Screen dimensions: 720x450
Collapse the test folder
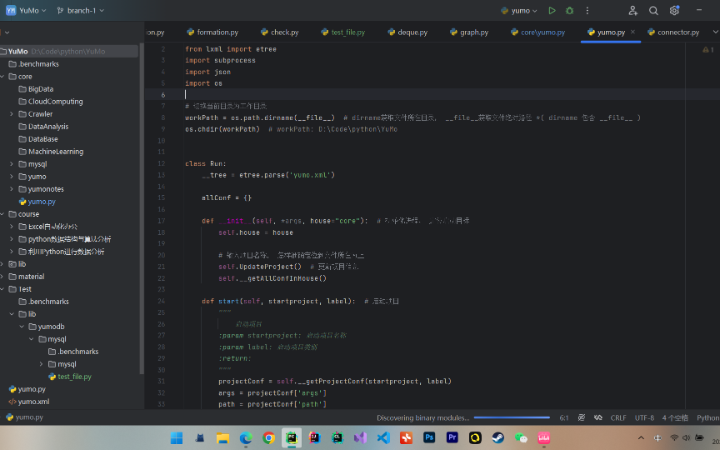(2, 289)
